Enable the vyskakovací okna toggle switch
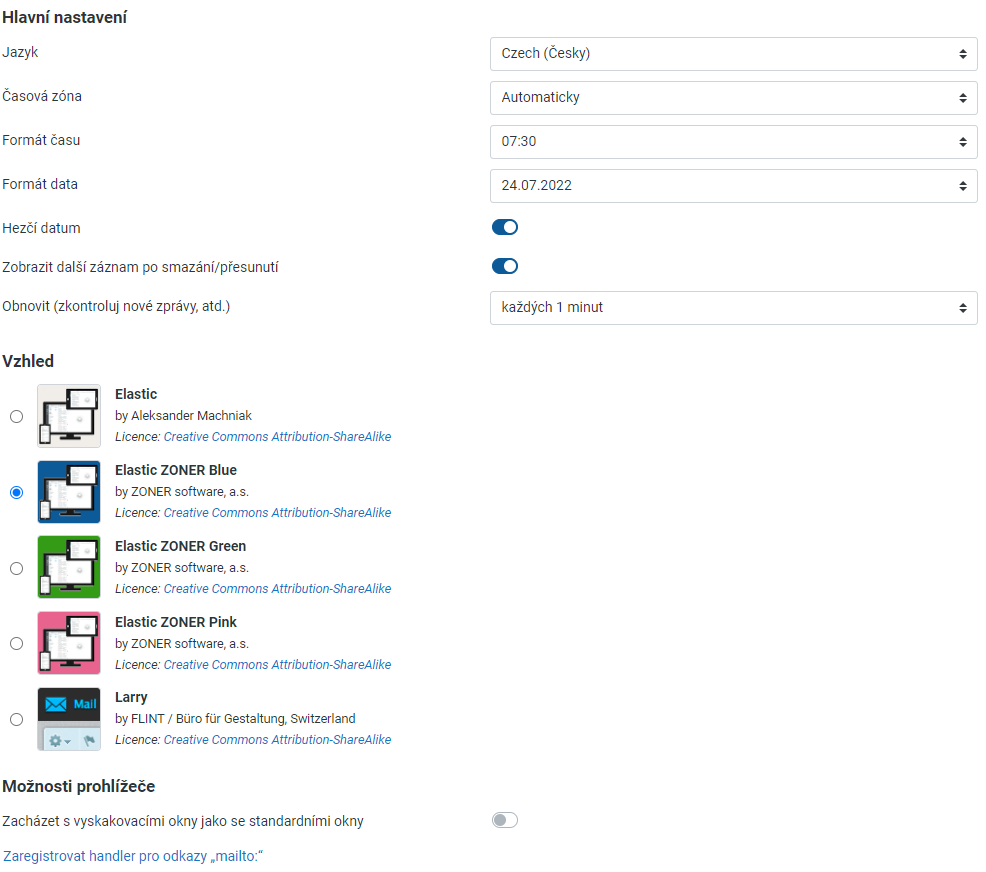986x872 pixels. 505,820
